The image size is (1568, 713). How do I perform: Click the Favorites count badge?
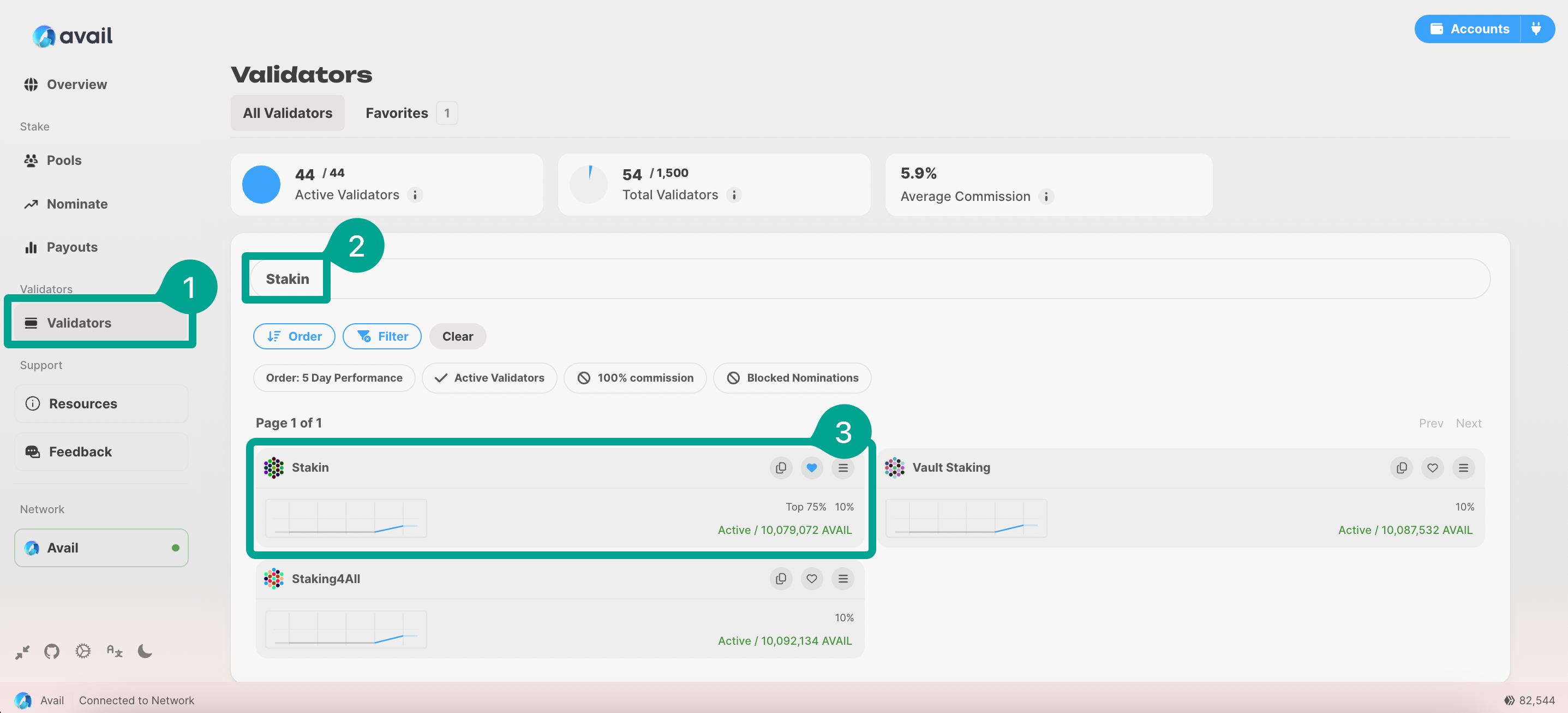point(447,113)
